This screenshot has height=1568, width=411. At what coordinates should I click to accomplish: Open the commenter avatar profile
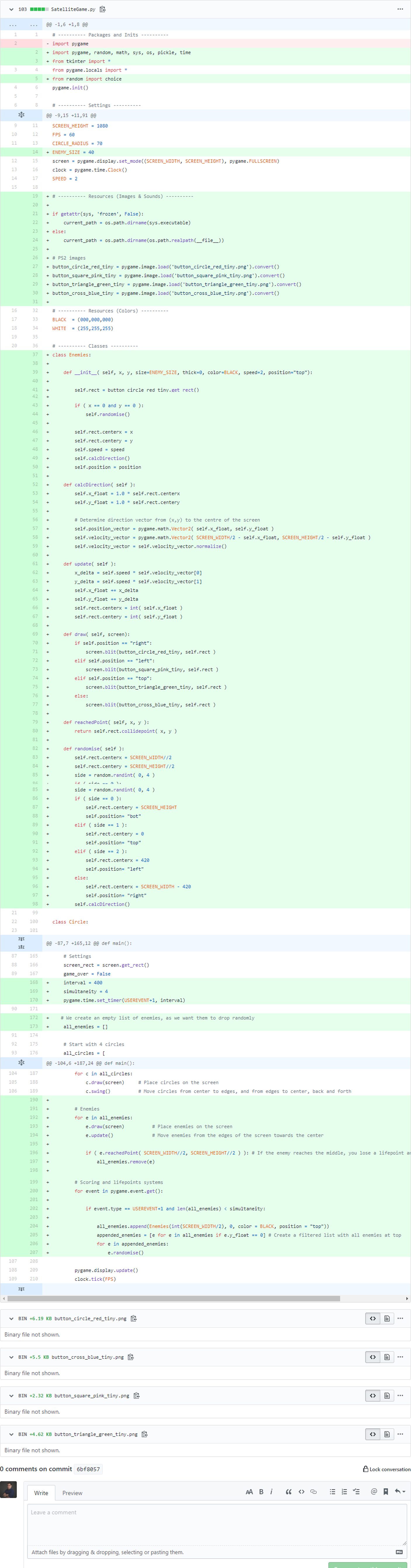point(8,1489)
